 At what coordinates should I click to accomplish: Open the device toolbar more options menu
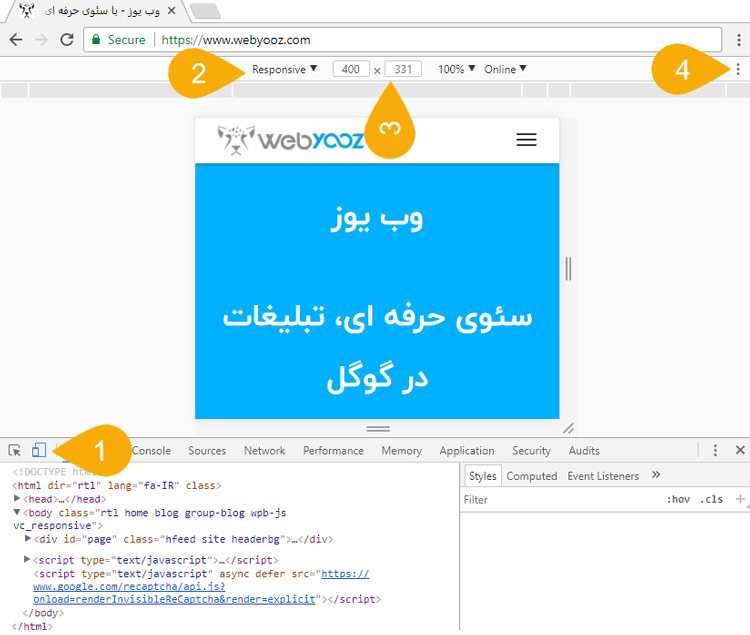pyautogui.click(x=738, y=69)
